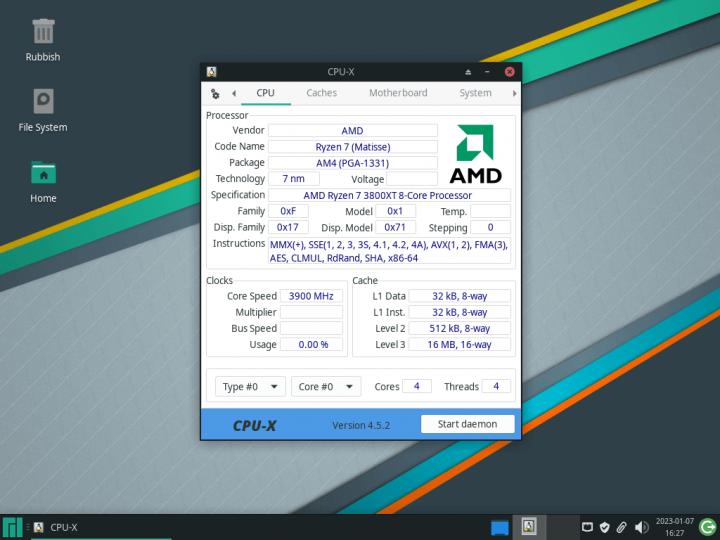Viewport: 720px width, 540px height.
Task: Click the Start daemon button
Action: tap(467, 424)
